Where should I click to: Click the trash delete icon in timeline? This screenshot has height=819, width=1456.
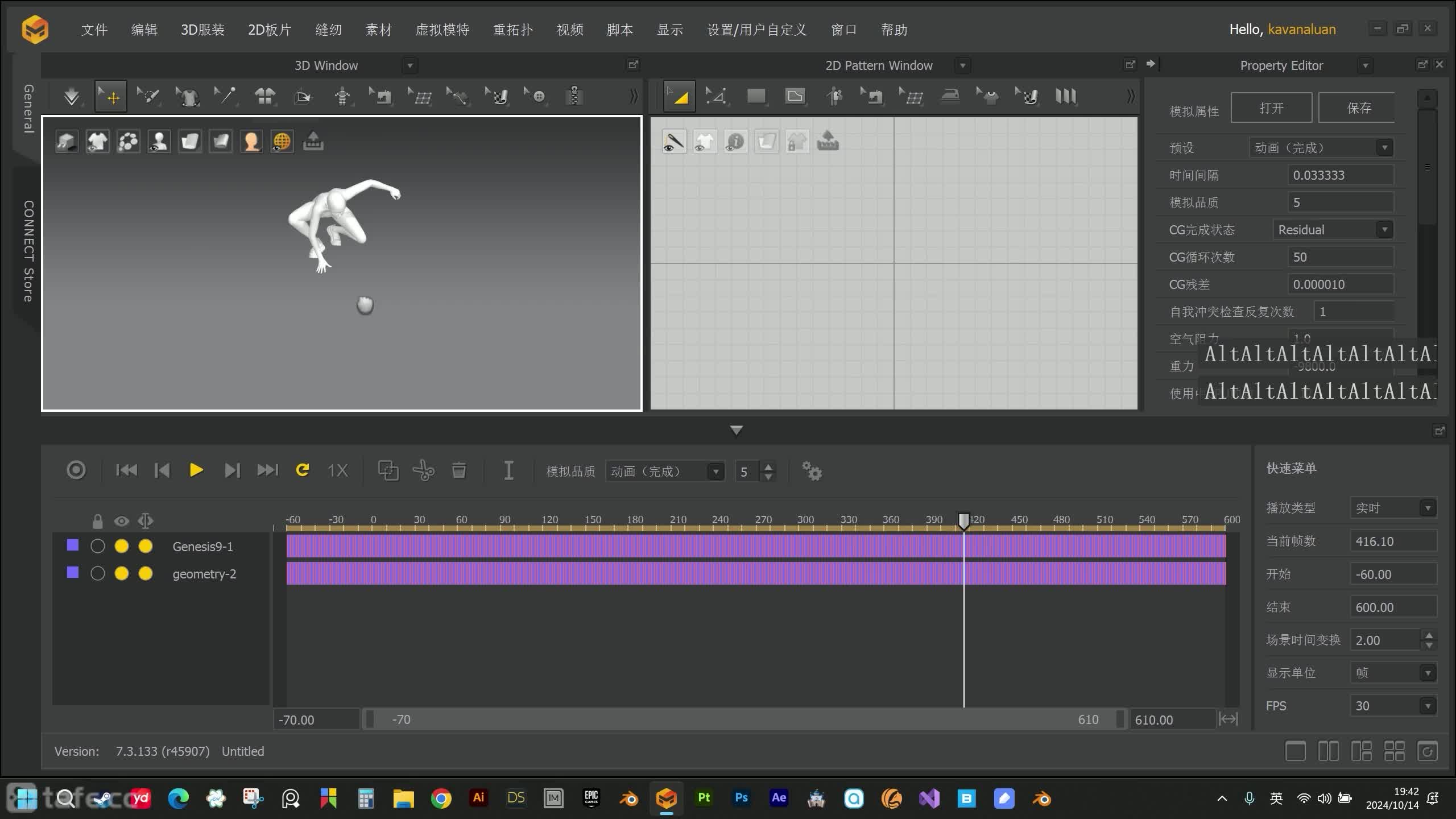pos(459,470)
